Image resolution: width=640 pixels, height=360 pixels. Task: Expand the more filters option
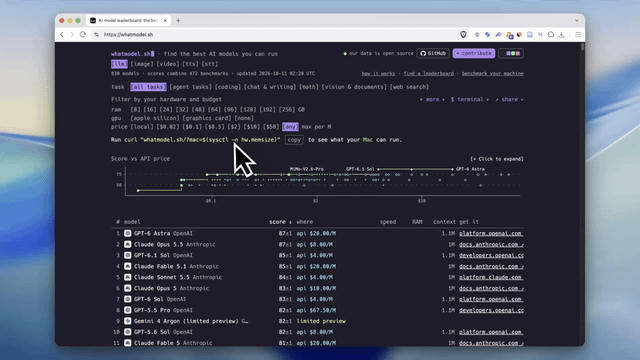(x=431, y=100)
